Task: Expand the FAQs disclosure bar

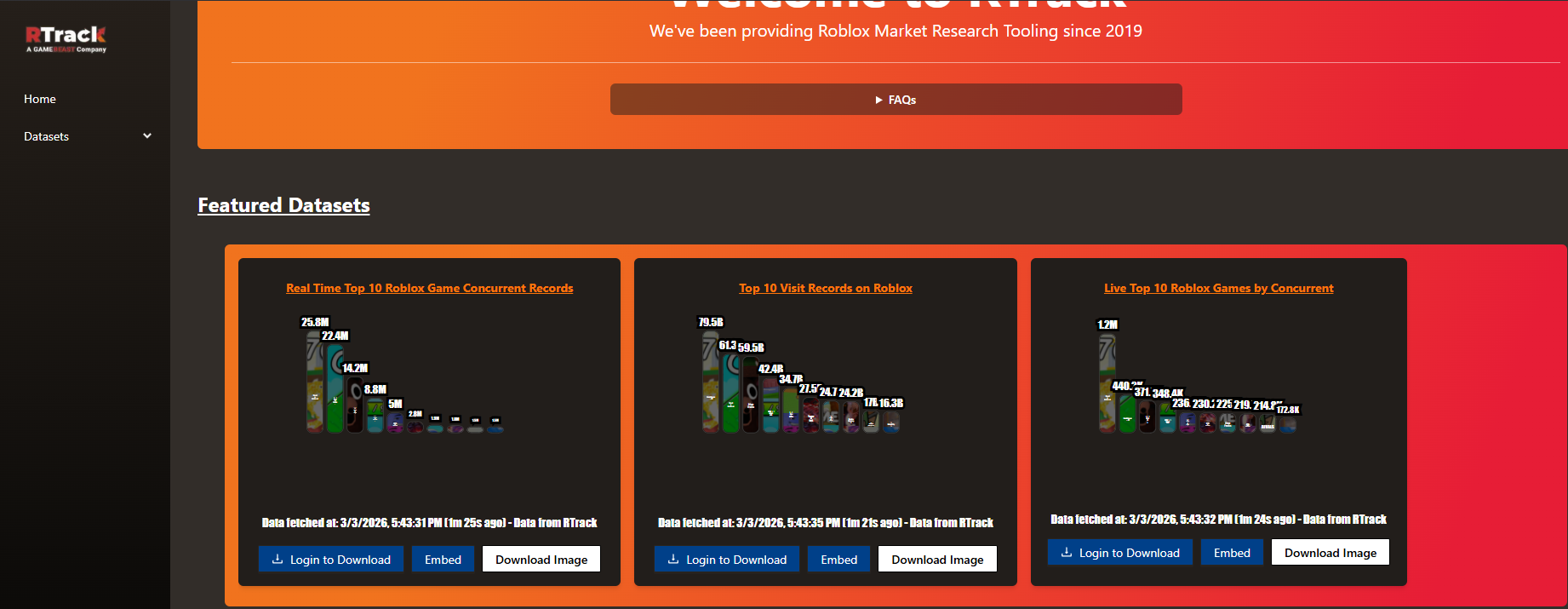Action: [896, 100]
